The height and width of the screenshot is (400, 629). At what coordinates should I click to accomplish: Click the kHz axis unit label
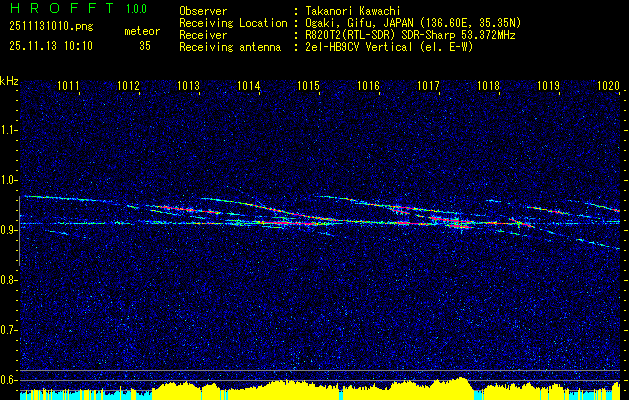(x=9, y=81)
